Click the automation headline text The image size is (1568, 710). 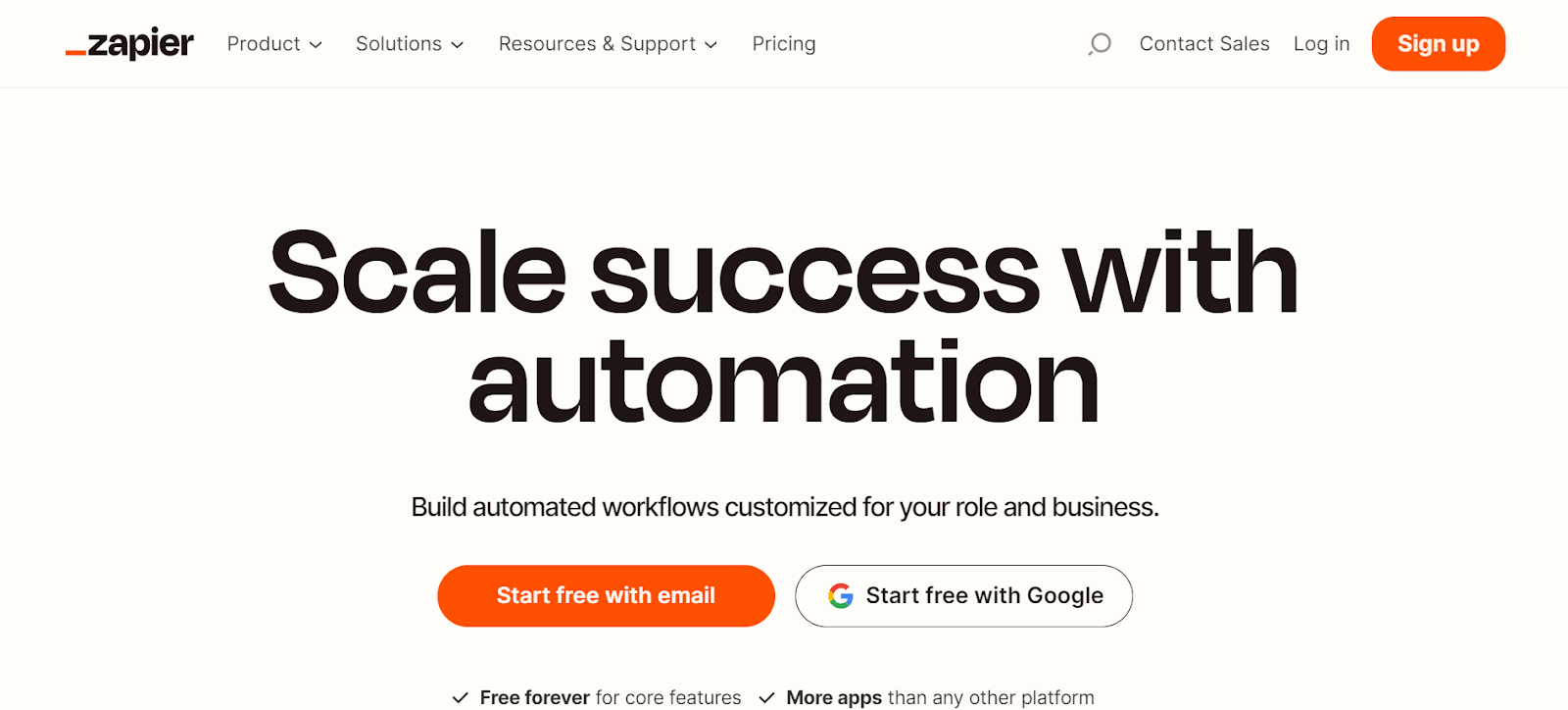point(784,378)
